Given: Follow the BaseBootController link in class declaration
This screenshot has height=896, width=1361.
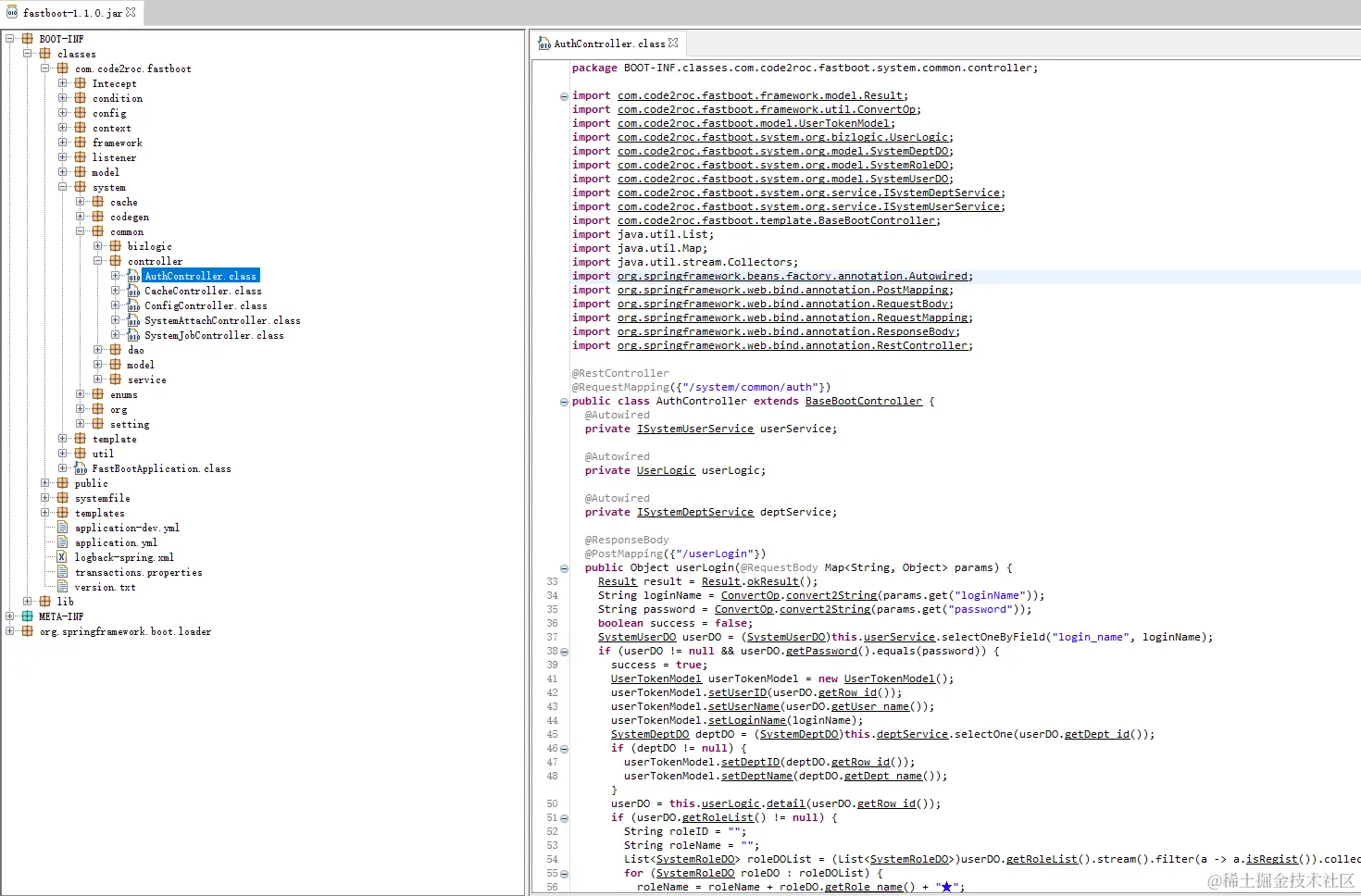Looking at the screenshot, I should click(x=864, y=402).
